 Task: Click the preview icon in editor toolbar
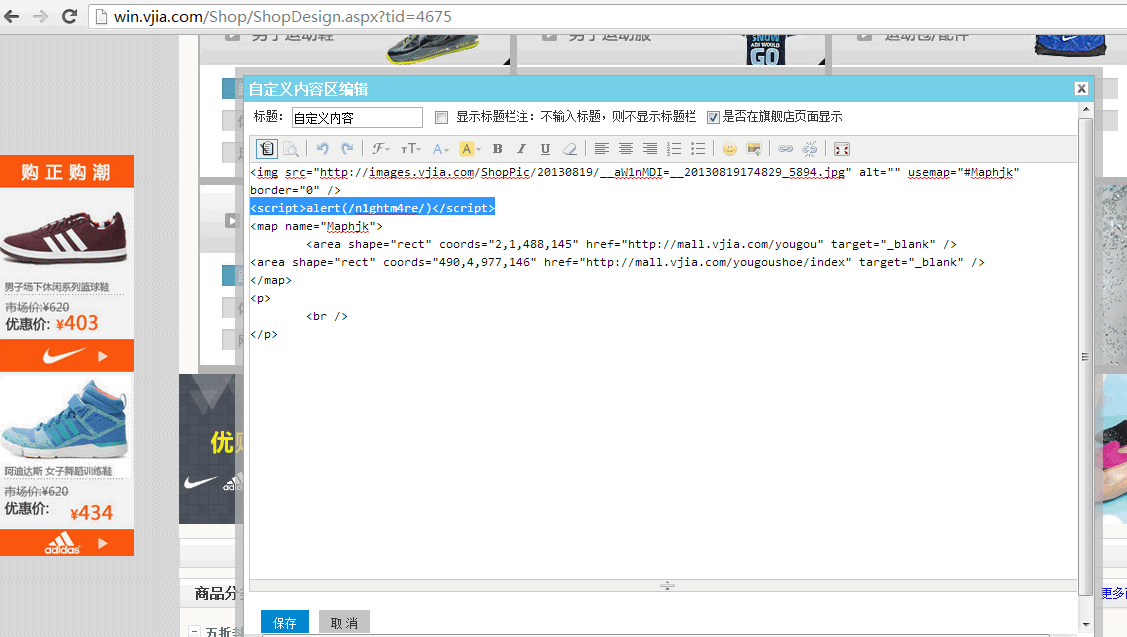(291, 149)
